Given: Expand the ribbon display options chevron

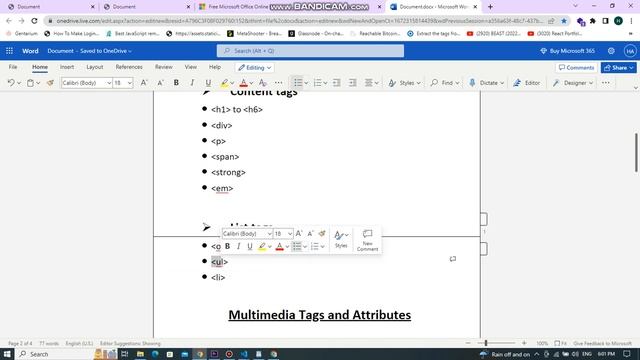Looking at the screenshot, I should (x=635, y=88).
